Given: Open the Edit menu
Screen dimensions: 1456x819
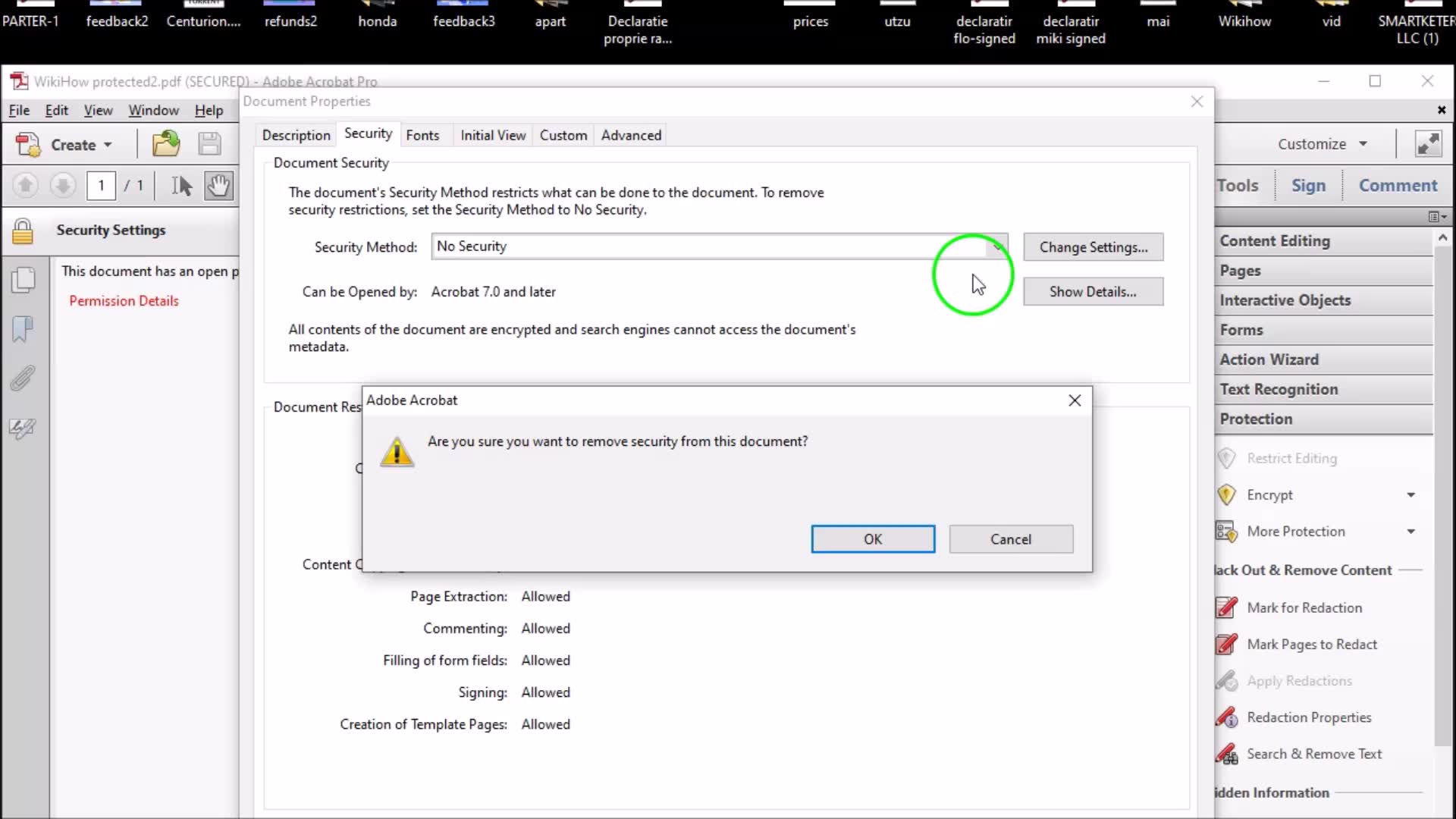Looking at the screenshot, I should 56,111.
